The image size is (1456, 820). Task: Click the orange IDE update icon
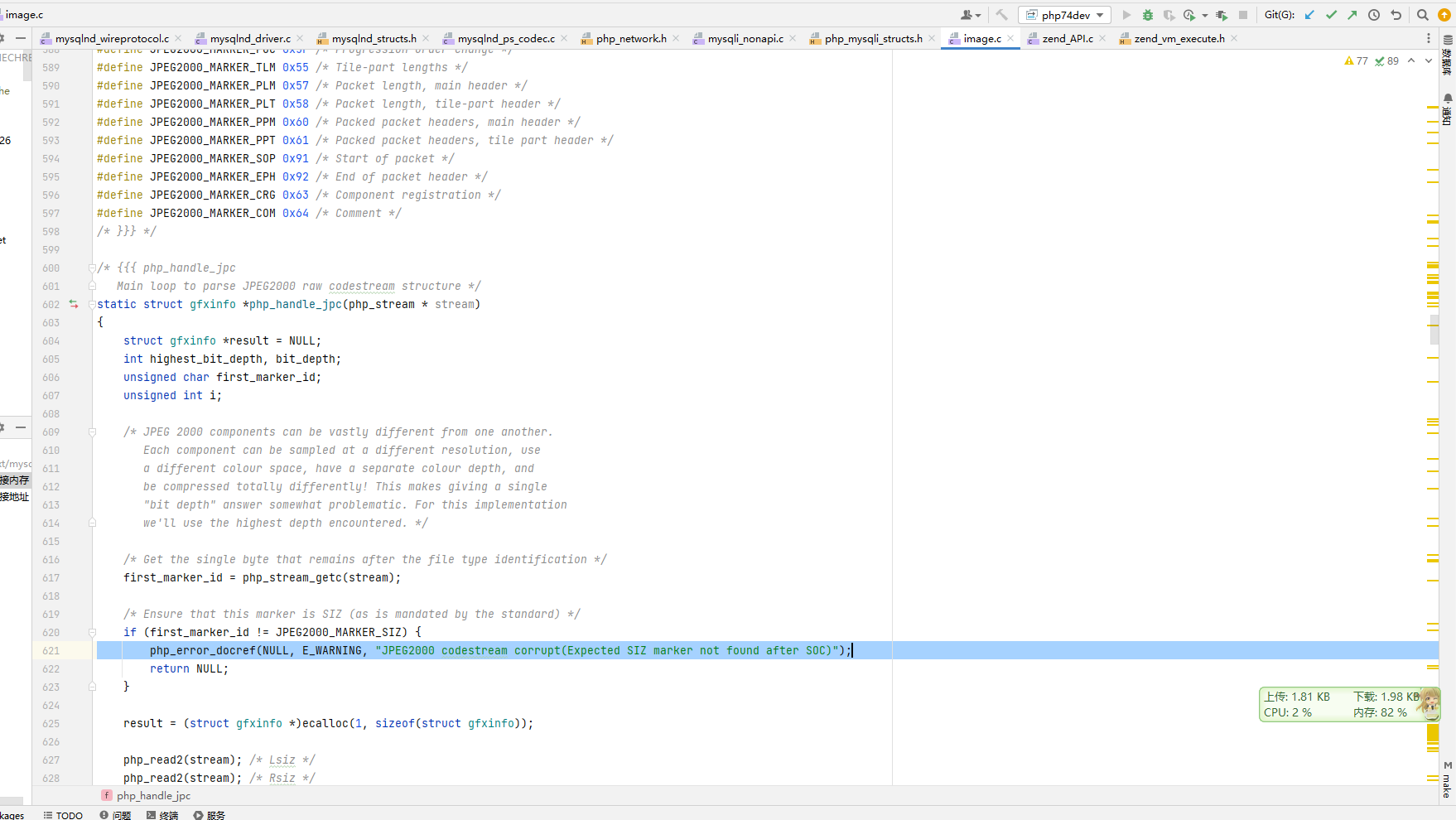1444,15
